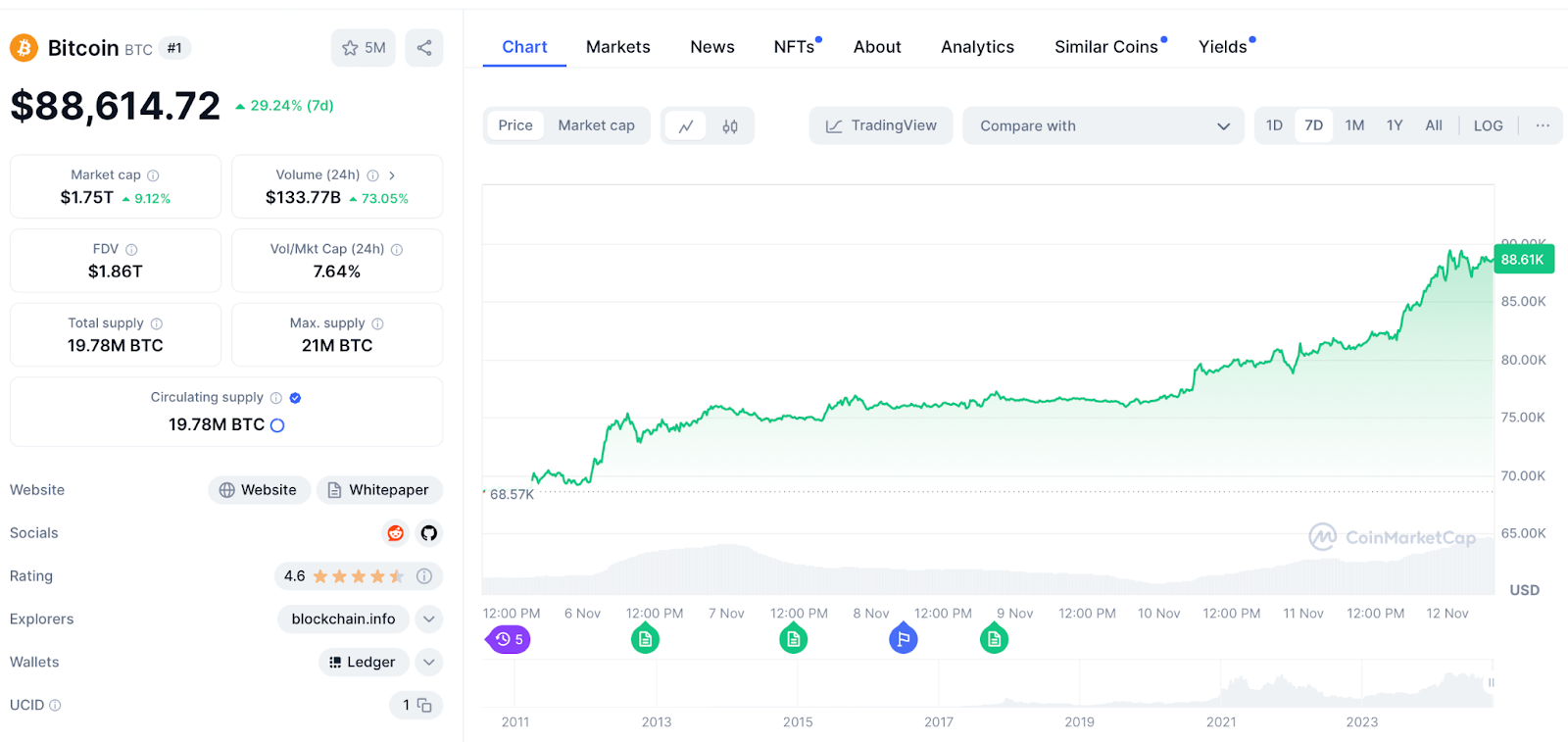Open the Rating info icon
Viewport: 1568px width, 742px height.
(424, 576)
